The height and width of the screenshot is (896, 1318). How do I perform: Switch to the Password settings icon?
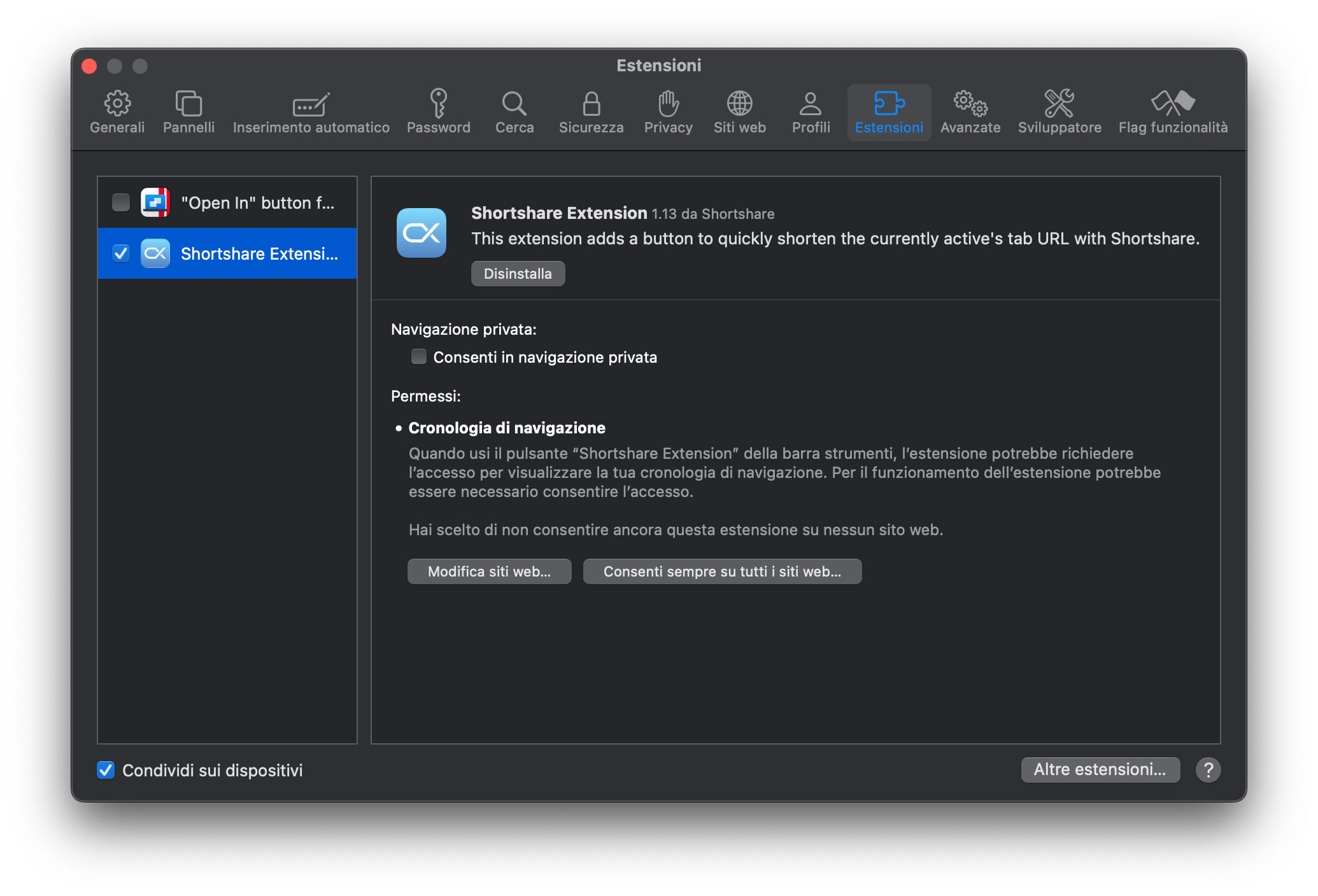tap(439, 112)
